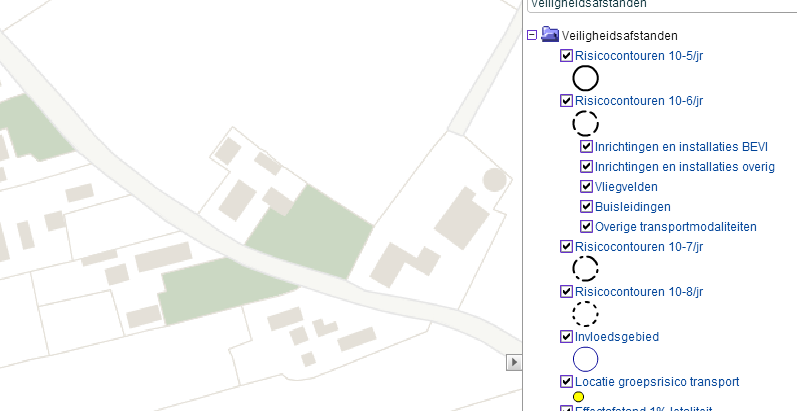Toggle Inrichtingen en installaties overig checkbox
This screenshot has width=797, height=411.
coord(586,166)
